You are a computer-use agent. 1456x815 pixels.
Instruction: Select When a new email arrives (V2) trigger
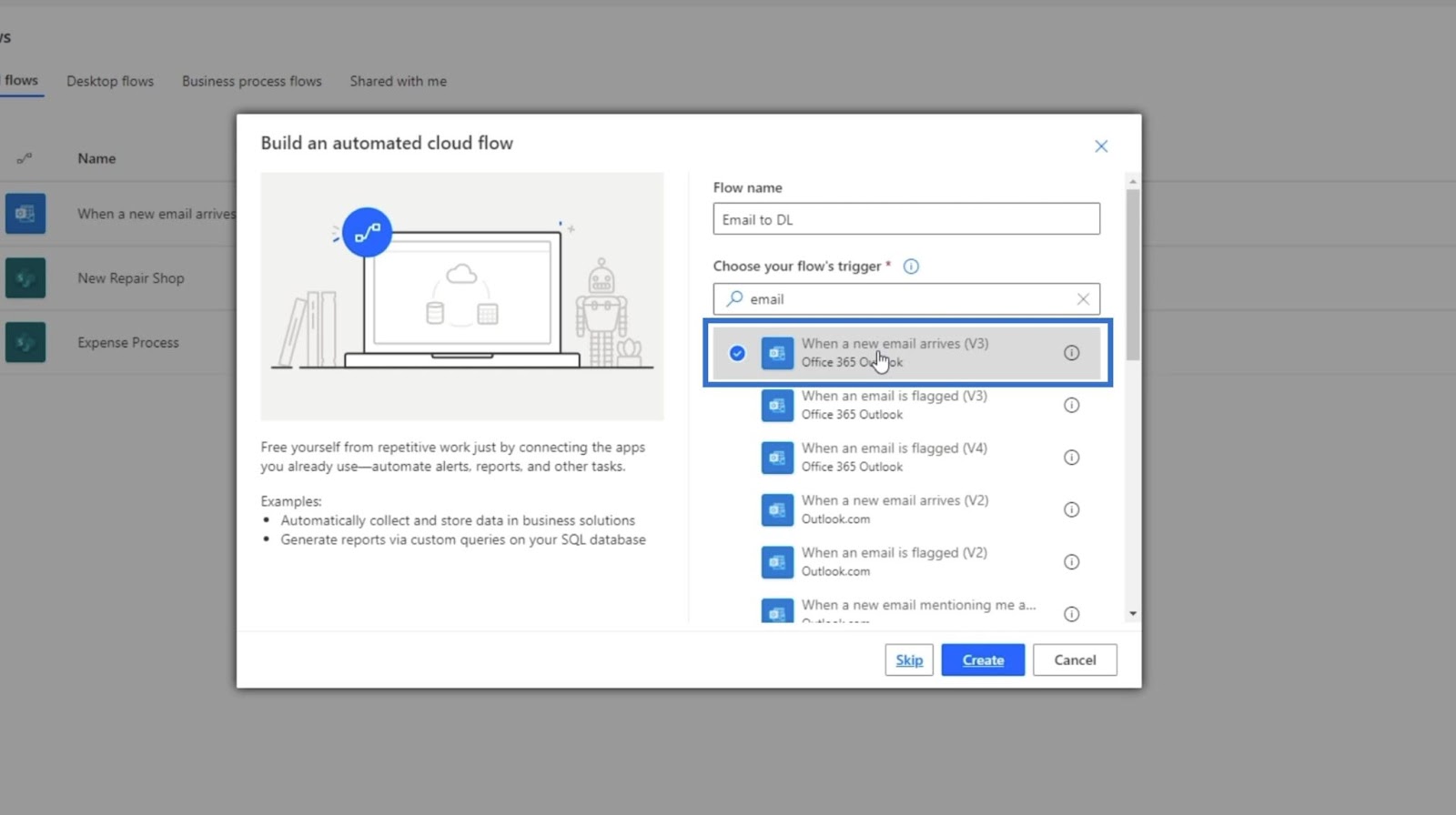click(906, 509)
